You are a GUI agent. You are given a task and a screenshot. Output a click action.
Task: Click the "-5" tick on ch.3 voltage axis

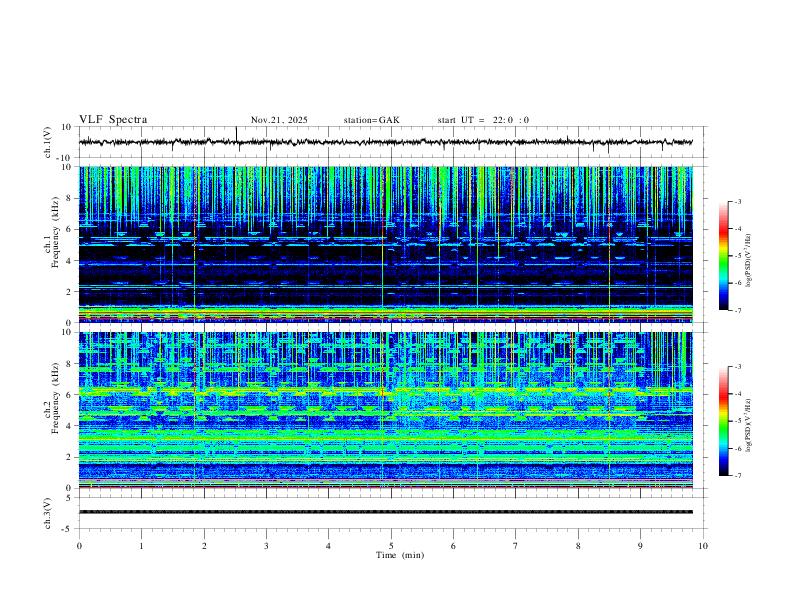tap(67, 529)
